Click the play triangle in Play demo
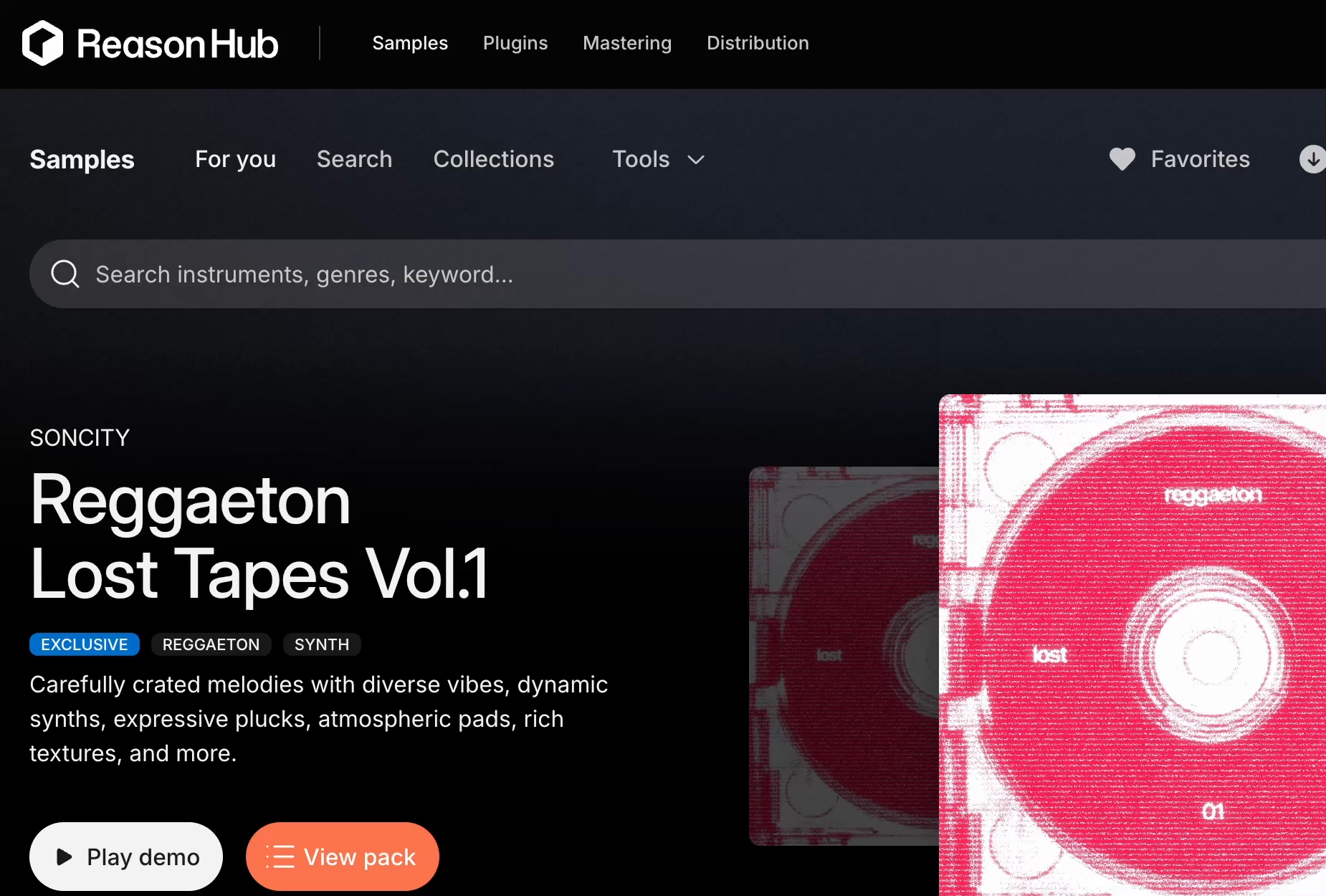This screenshot has height=896, width=1326. 64,857
